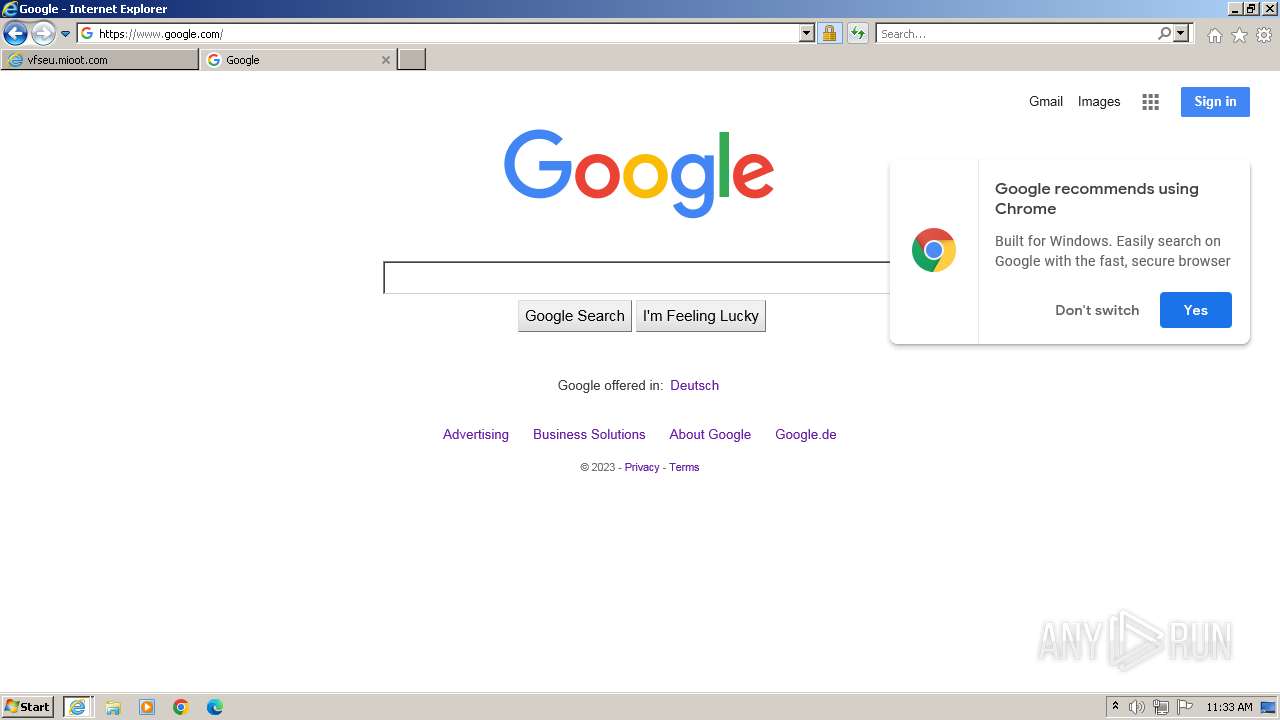Minimize the Internet Explorer window
Viewport: 1280px width, 720px height.
coord(1235,8)
